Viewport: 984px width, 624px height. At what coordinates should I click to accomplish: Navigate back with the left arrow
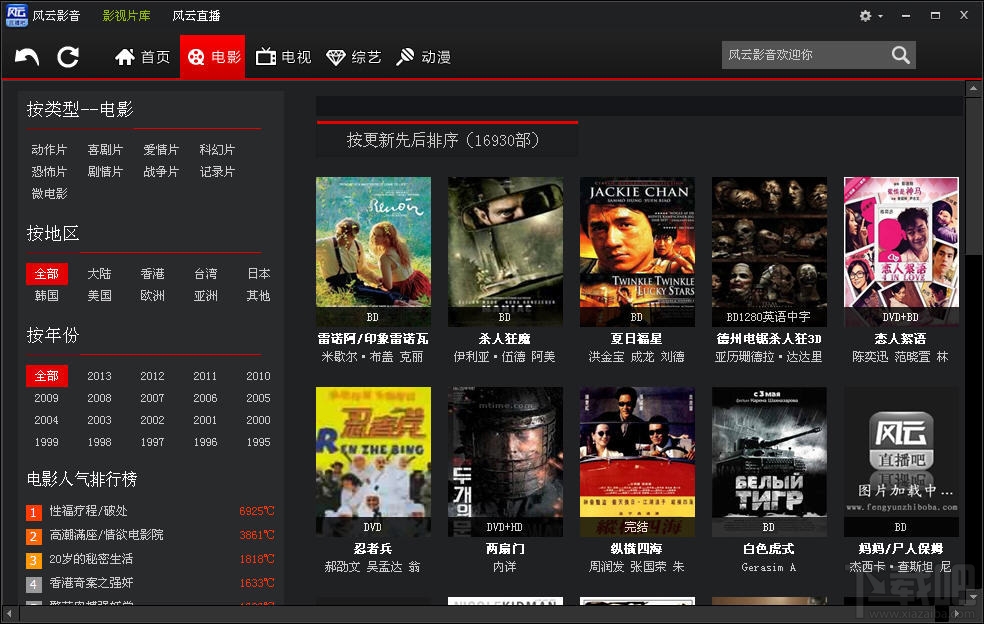click(x=26, y=56)
